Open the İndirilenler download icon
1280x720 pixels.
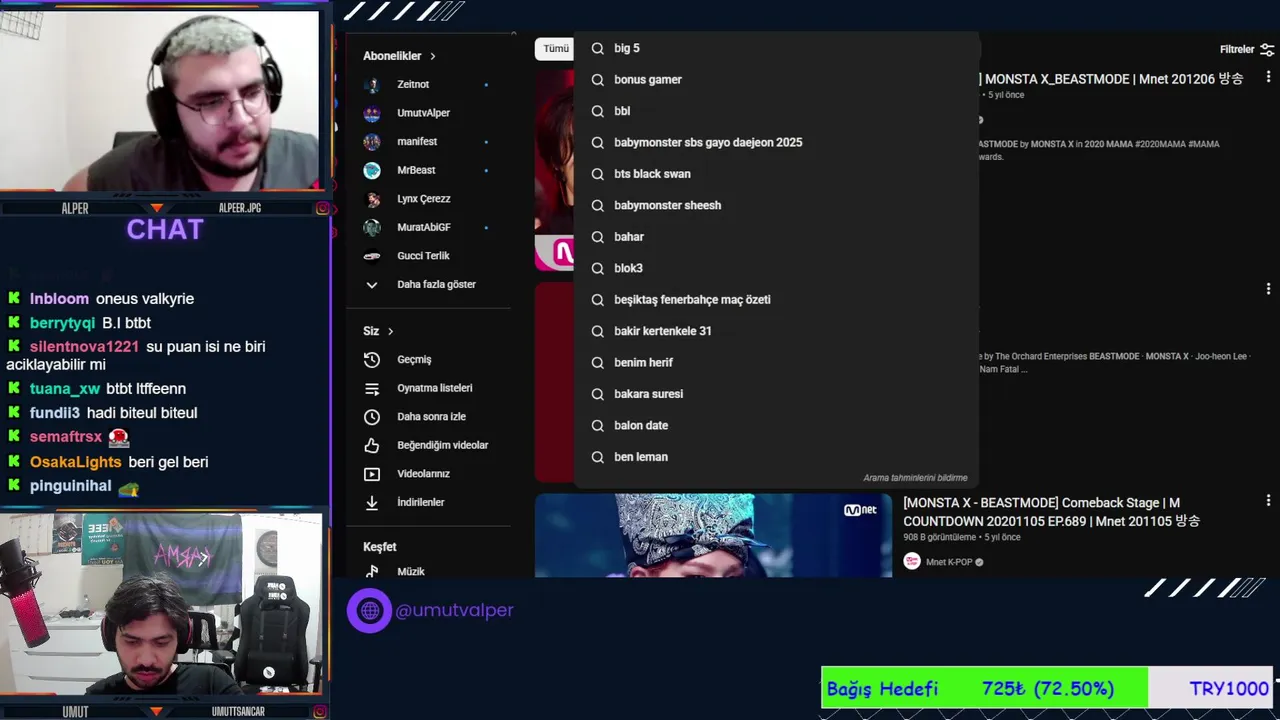click(x=372, y=503)
